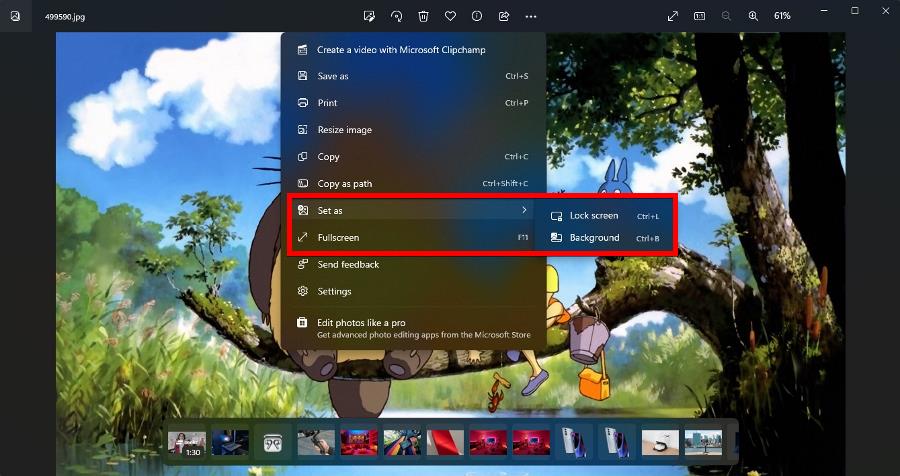900x476 pixels.
Task: Click Copy in the context menu
Action: tap(413, 157)
